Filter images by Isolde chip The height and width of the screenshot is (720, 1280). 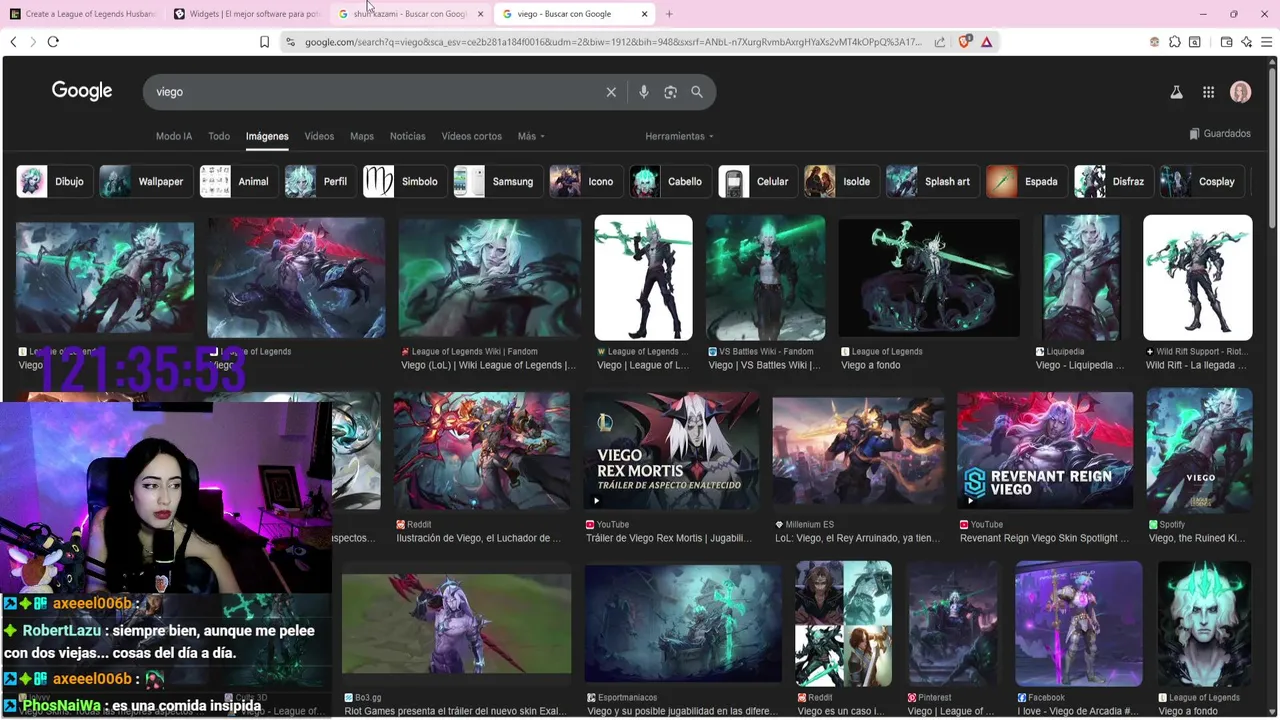click(x=841, y=182)
